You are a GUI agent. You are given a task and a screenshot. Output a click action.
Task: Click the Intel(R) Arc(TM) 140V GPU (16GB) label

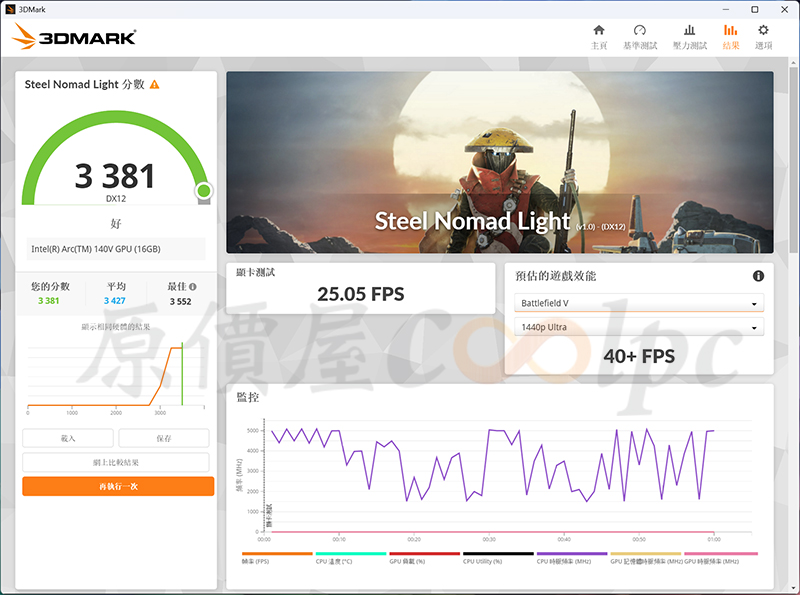pyautogui.click(x=96, y=249)
